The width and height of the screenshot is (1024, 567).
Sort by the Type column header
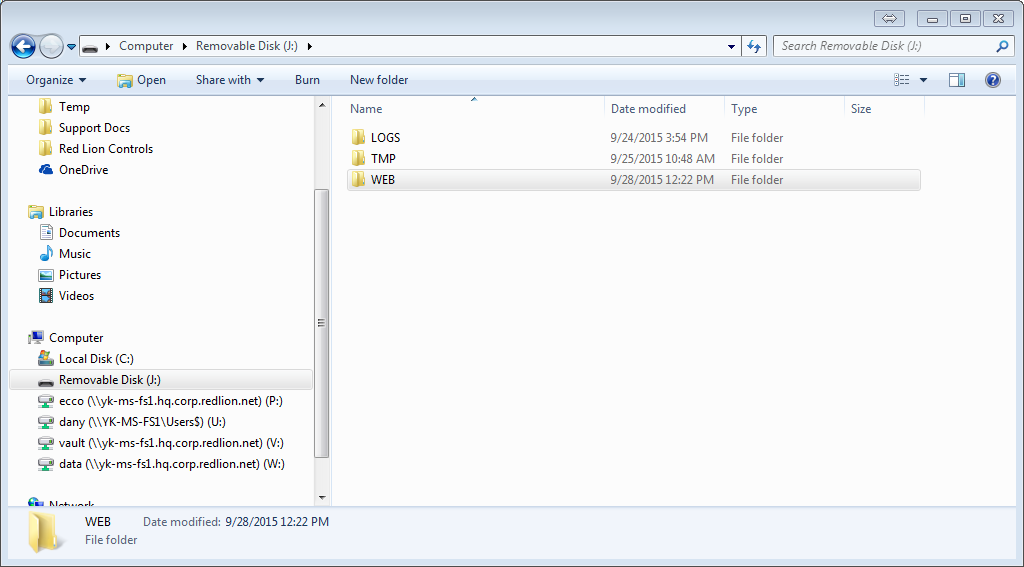(744, 108)
